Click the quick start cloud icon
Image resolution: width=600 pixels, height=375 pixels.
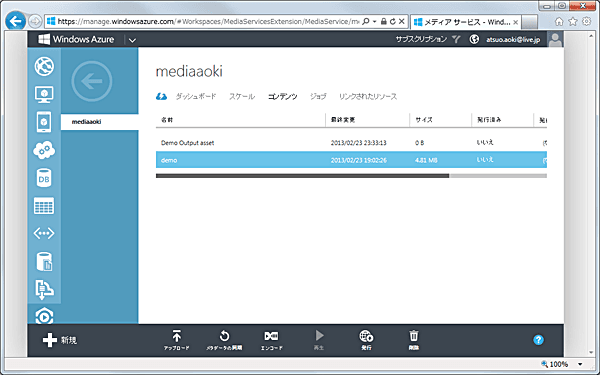(161, 96)
